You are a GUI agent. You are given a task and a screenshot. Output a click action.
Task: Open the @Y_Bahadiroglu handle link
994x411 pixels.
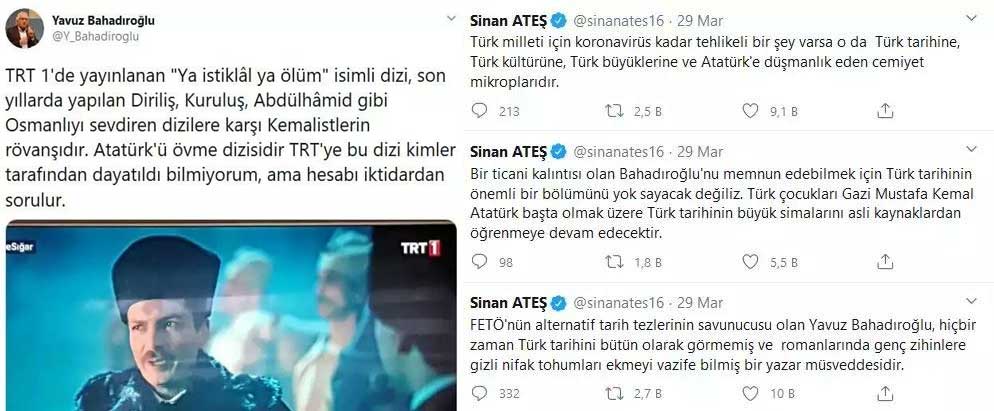[95, 37]
